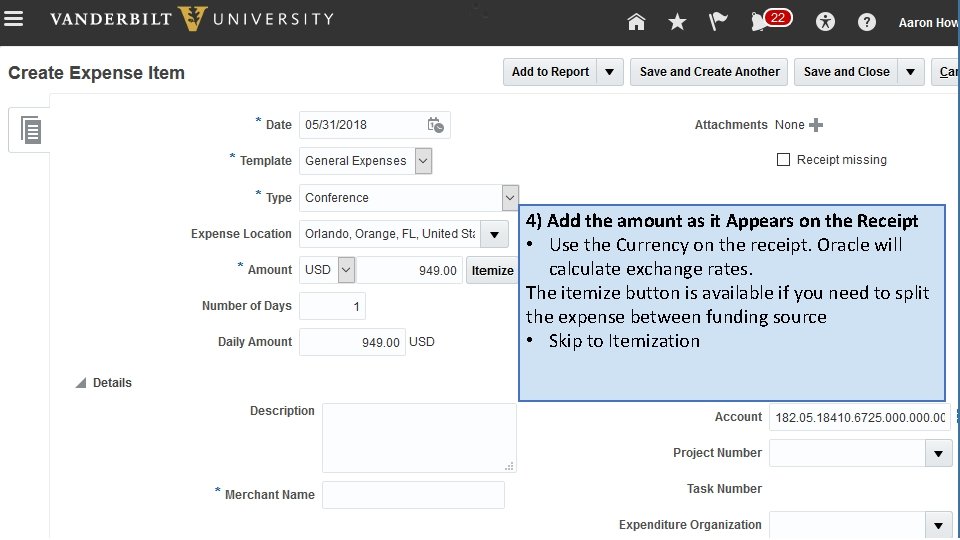
Task: Open Expense Location dropdown arrow
Action: click(x=495, y=234)
